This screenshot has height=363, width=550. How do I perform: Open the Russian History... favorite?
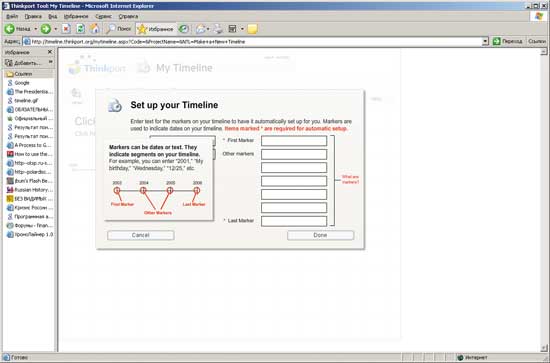[x=30, y=190]
